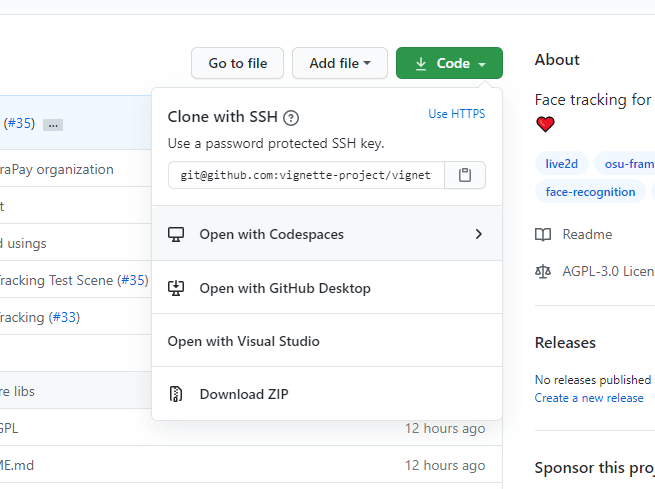The height and width of the screenshot is (489, 655).
Task: Click Create a new release link
Action: point(589,398)
